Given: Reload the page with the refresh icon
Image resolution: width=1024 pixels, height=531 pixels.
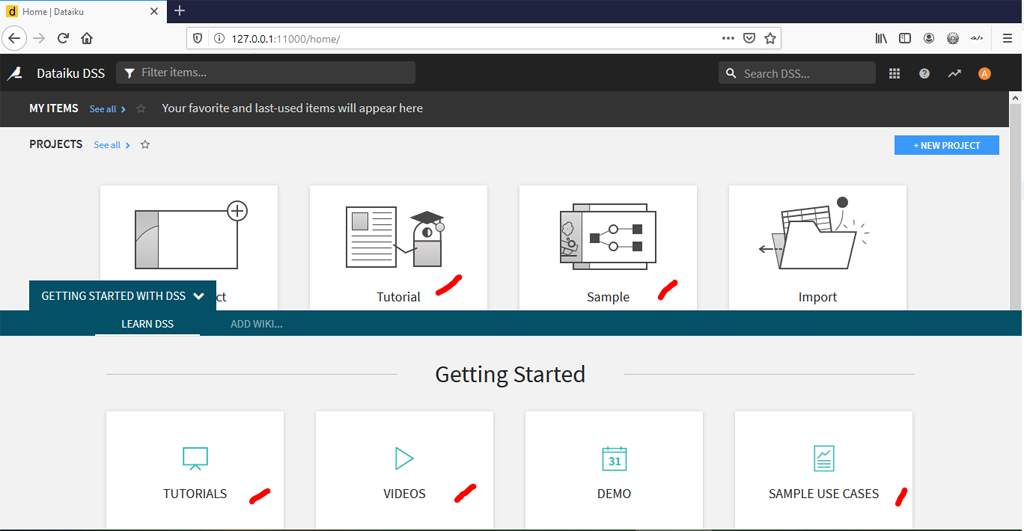Looking at the screenshot, I should [x=63, y=39].
